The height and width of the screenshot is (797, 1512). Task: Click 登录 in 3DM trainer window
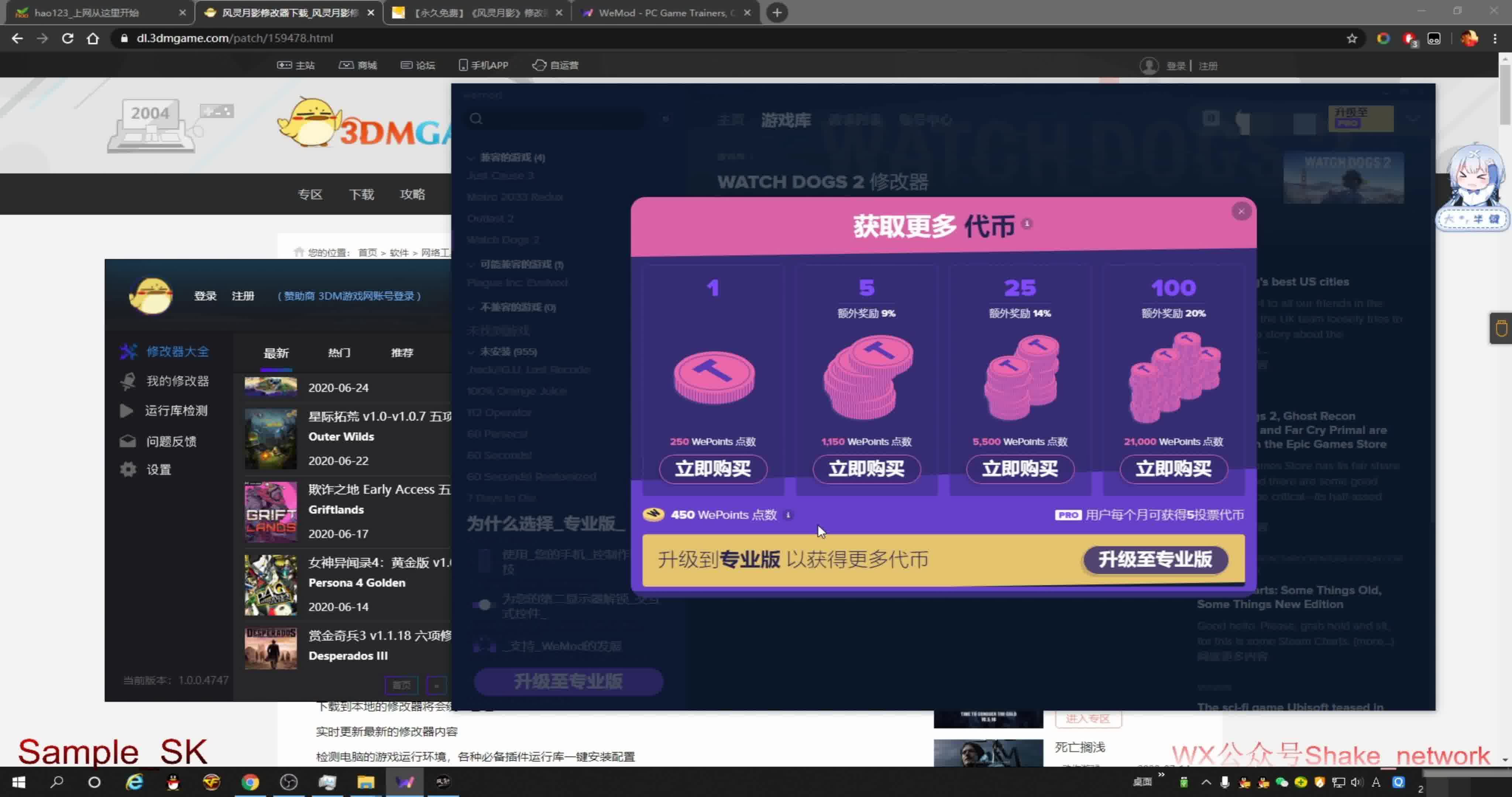tap(206, 296)
